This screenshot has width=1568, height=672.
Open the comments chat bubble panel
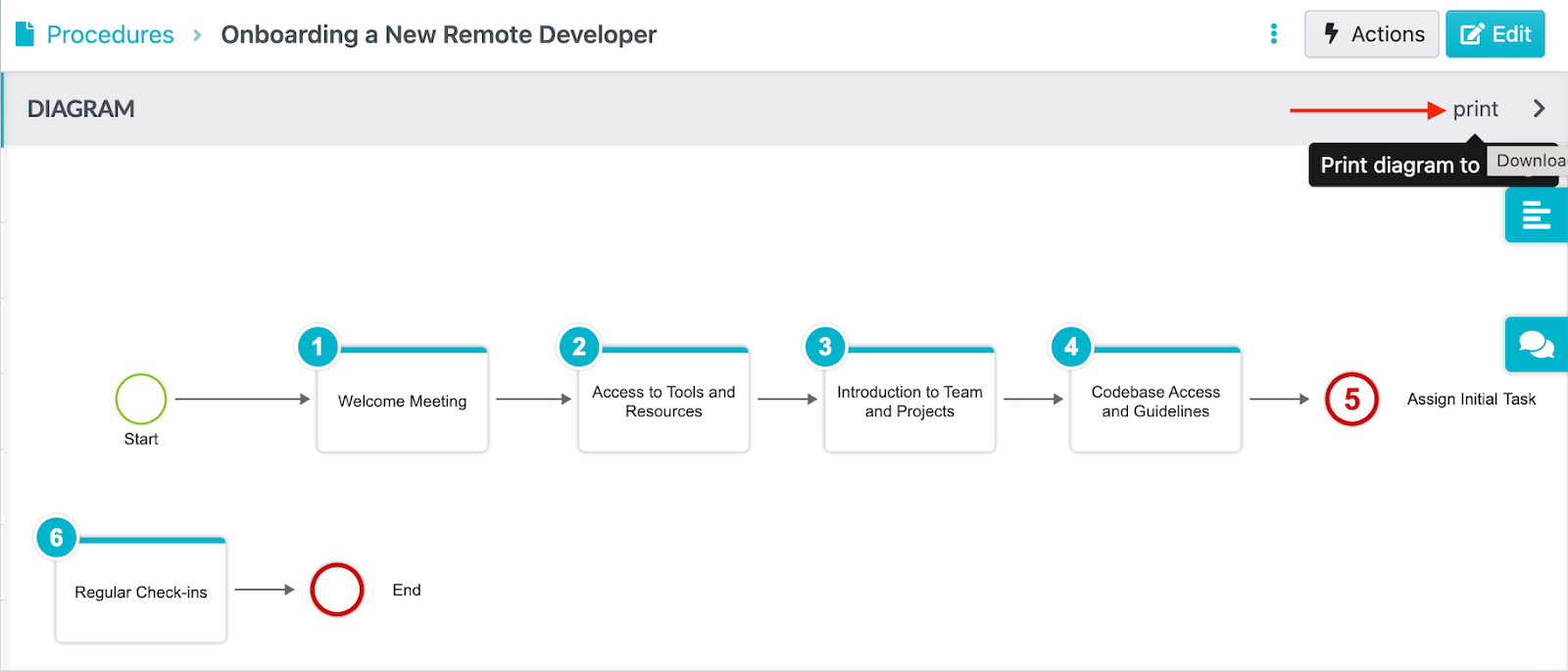click(x=1535, y=344)
